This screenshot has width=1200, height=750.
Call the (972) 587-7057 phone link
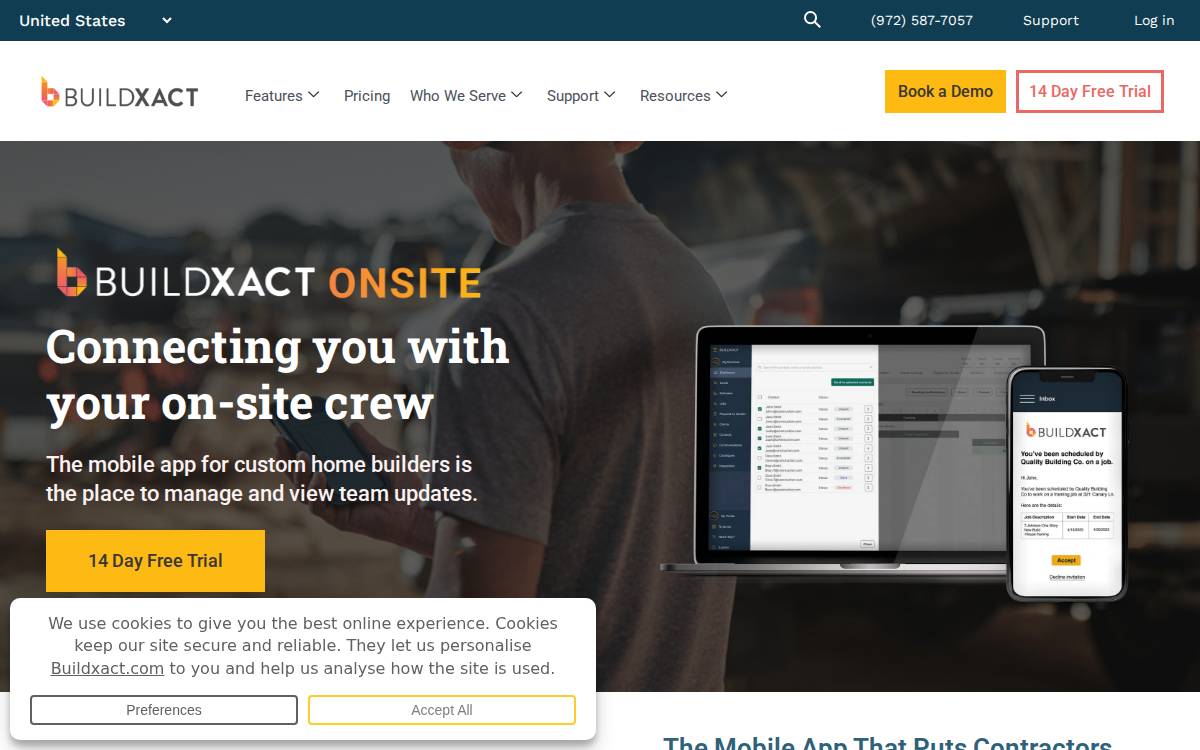coord(922,20)
